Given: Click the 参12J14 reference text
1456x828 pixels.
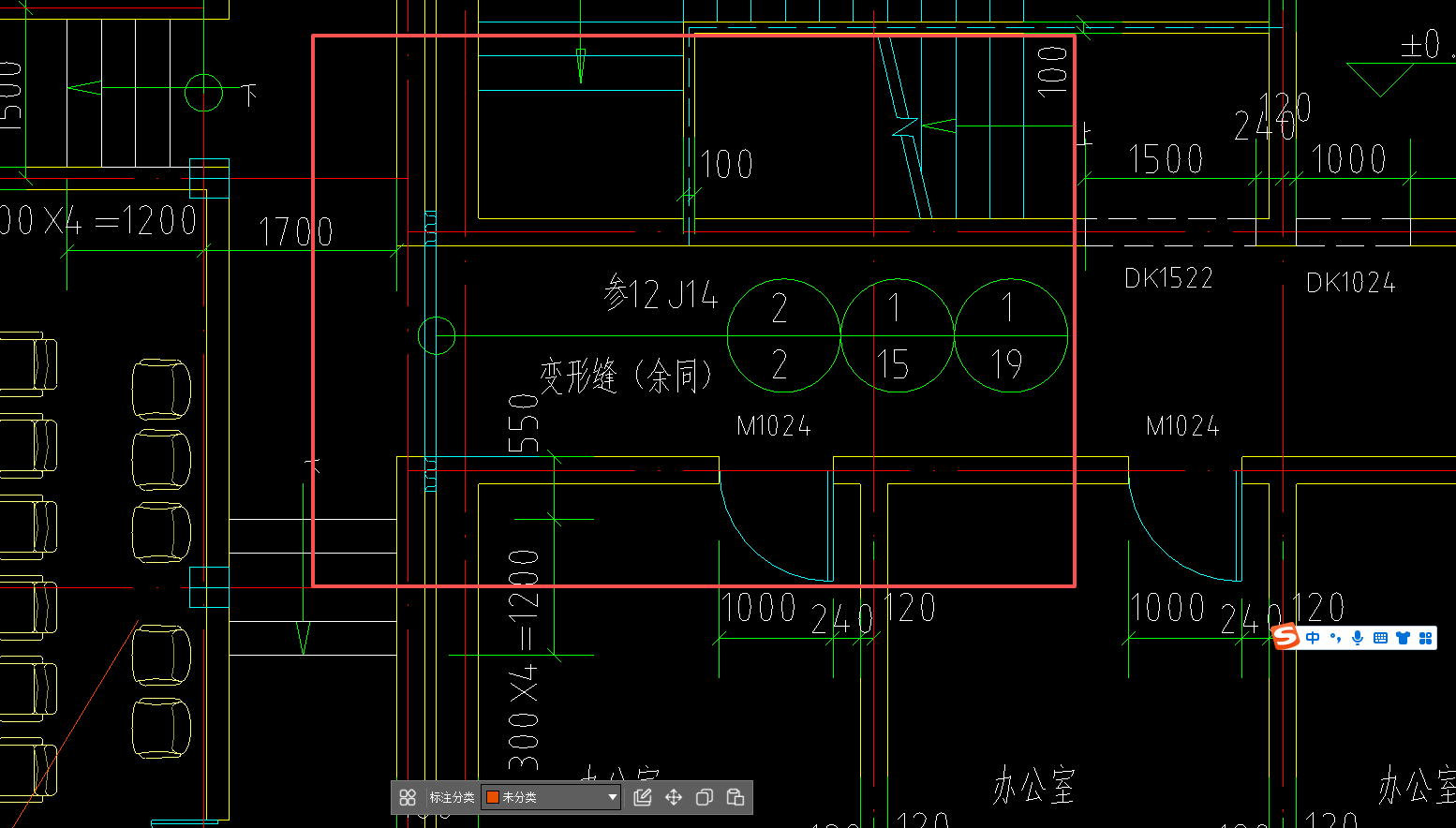Looking at the screenshot, I should (661, 294).
